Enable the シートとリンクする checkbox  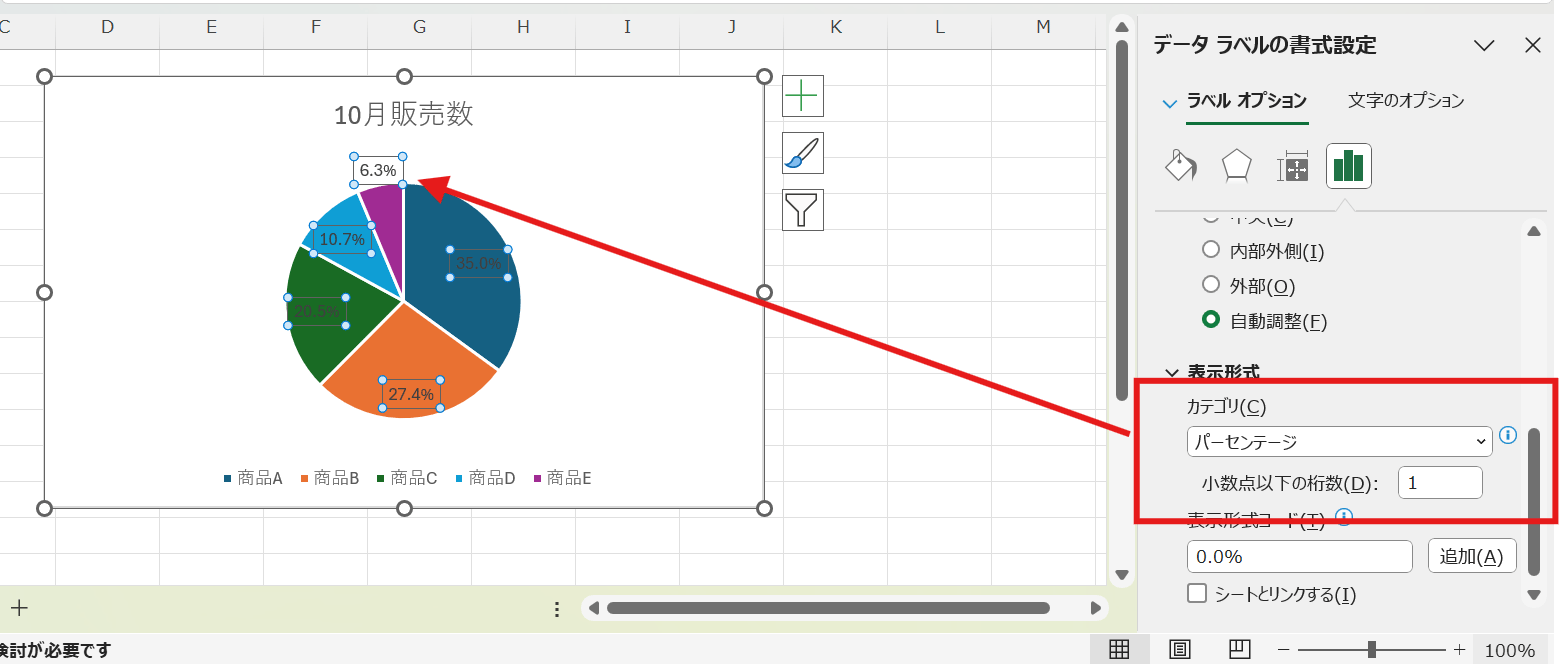tap(1197, 594)
